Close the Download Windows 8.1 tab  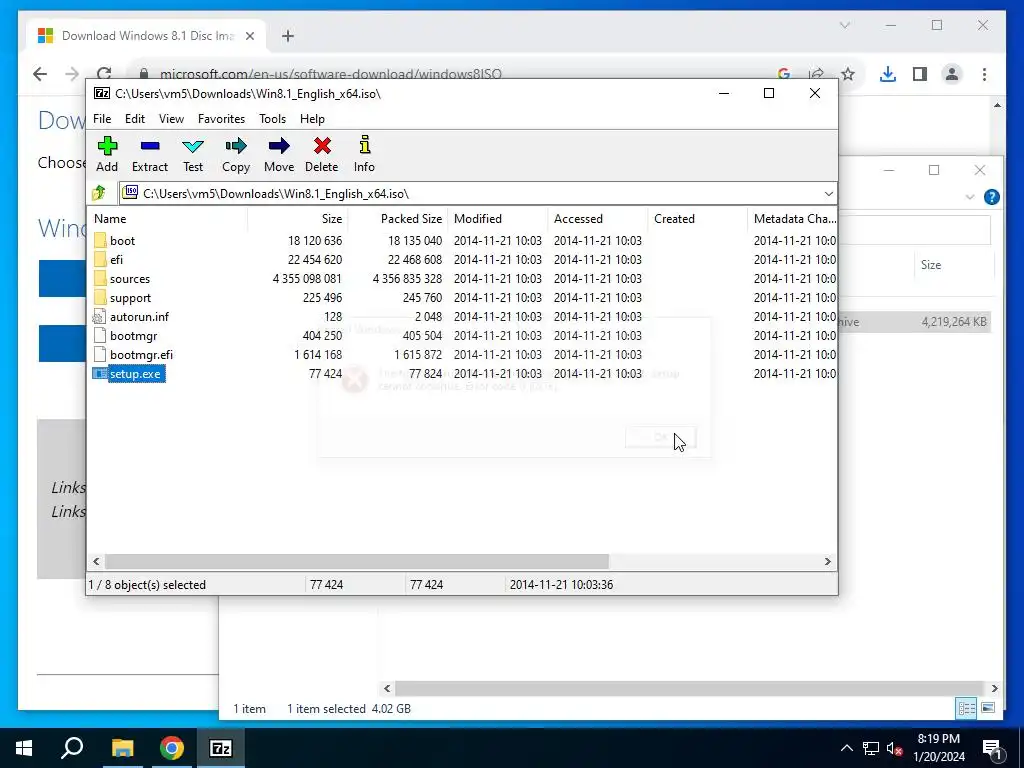[249, 36]
